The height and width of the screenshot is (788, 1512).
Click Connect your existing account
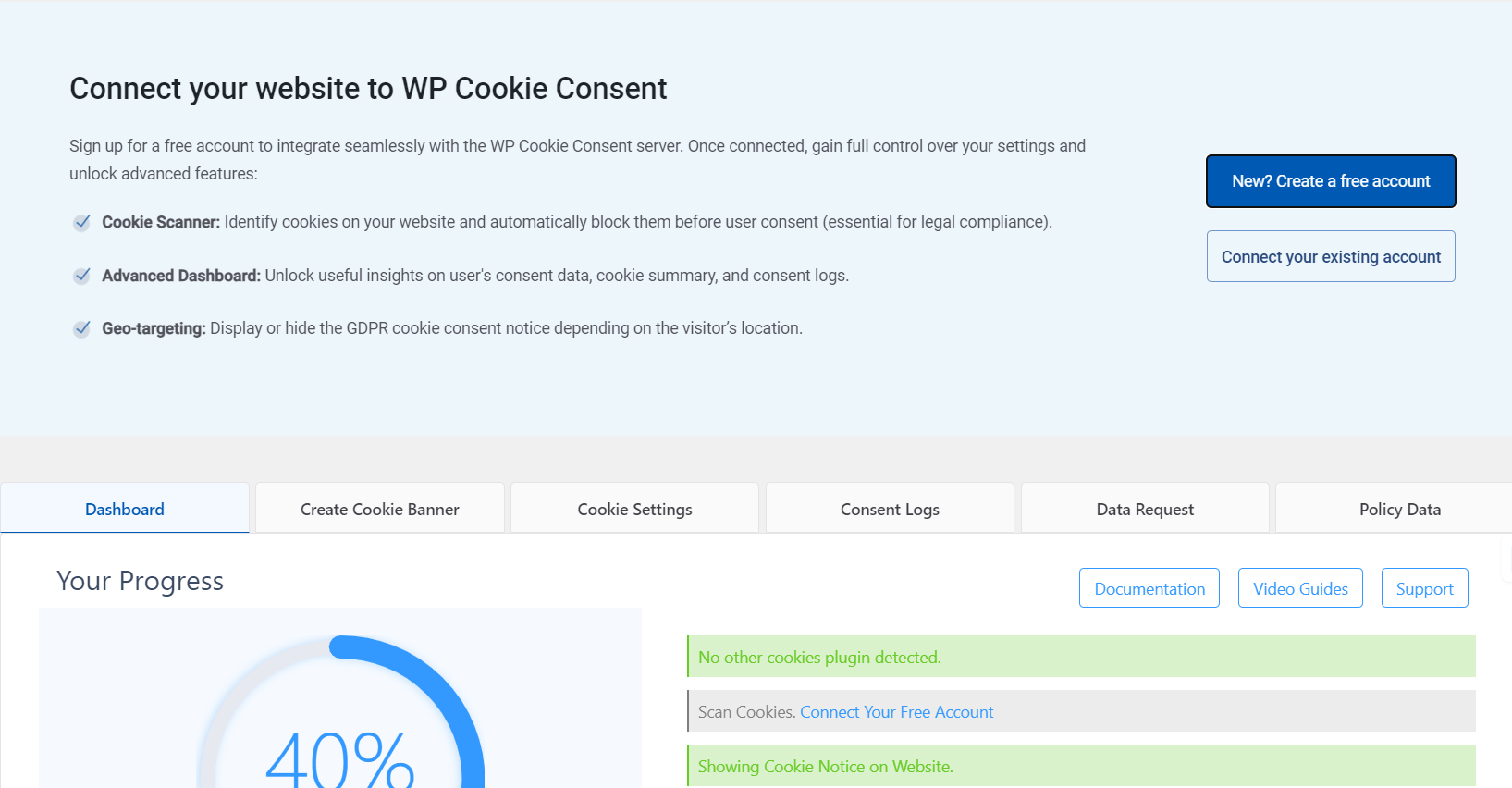tap(1330, 256)
